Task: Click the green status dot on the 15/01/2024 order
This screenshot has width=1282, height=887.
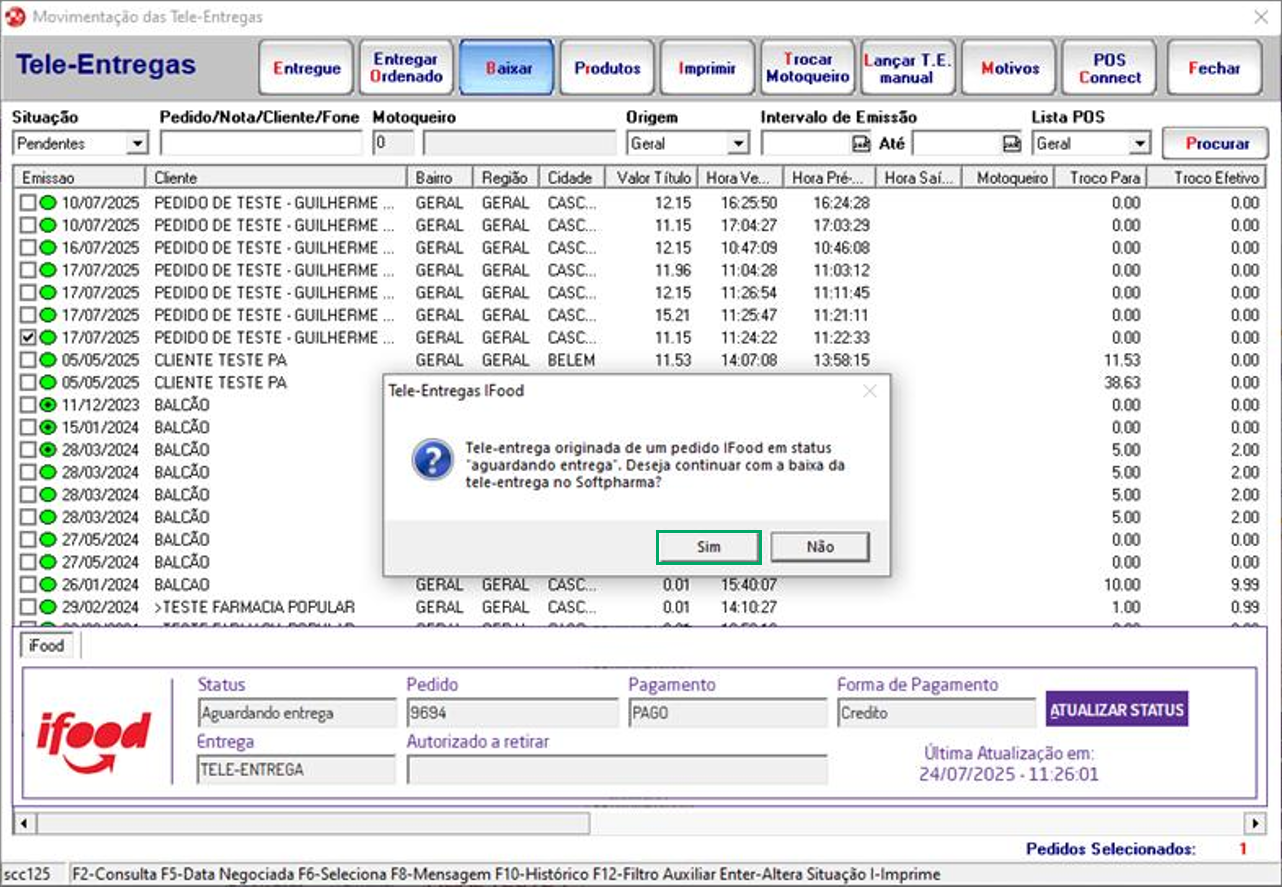Action: [48, 427]
